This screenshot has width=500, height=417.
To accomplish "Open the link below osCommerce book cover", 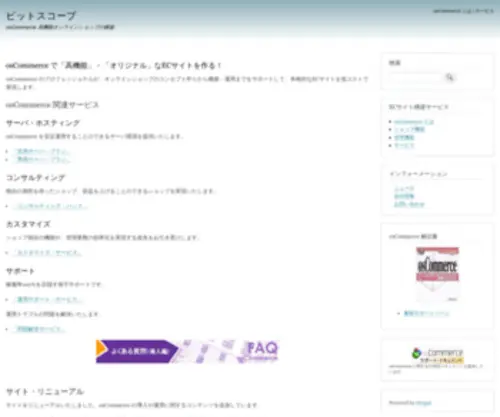I will point(426,313).
